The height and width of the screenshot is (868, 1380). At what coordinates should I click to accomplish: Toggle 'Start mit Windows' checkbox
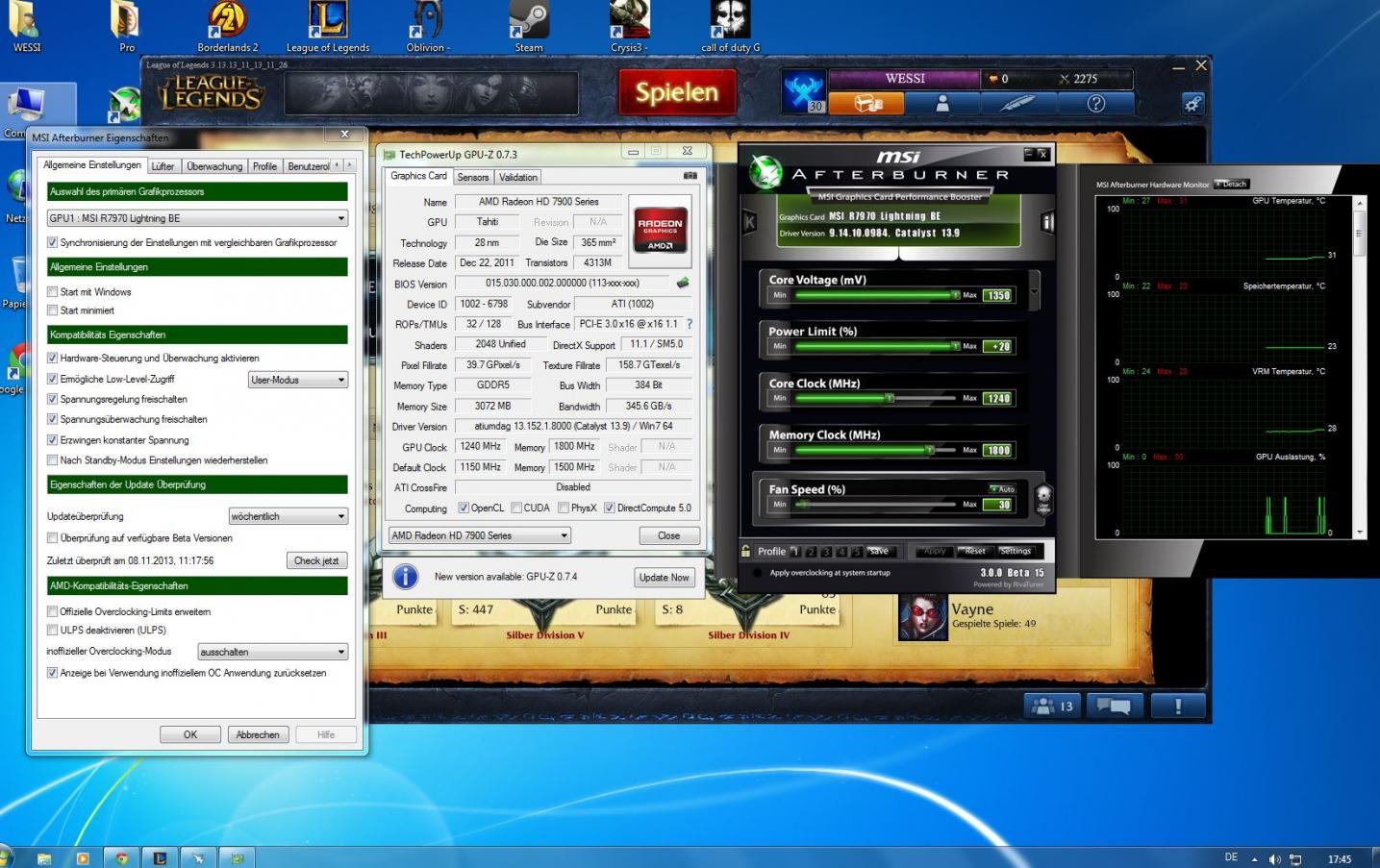tap(52, 291)
